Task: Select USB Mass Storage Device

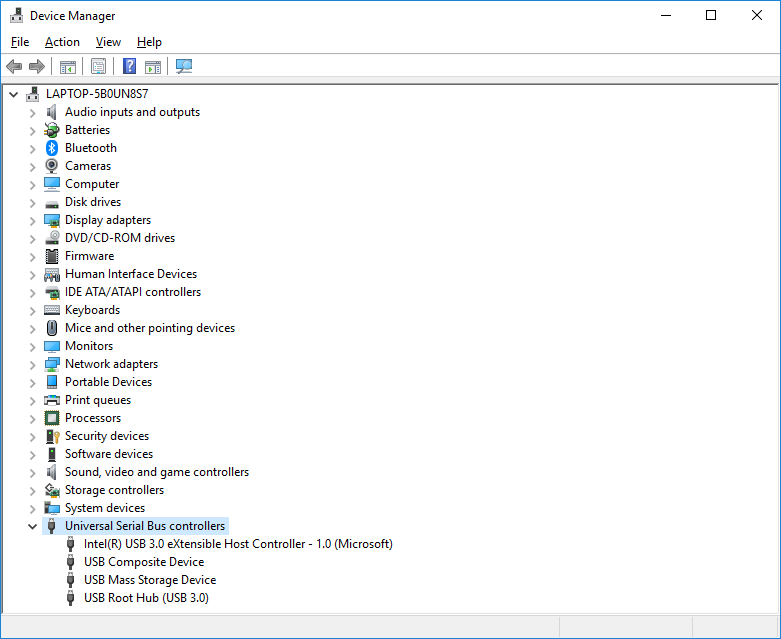Action: 149,580
